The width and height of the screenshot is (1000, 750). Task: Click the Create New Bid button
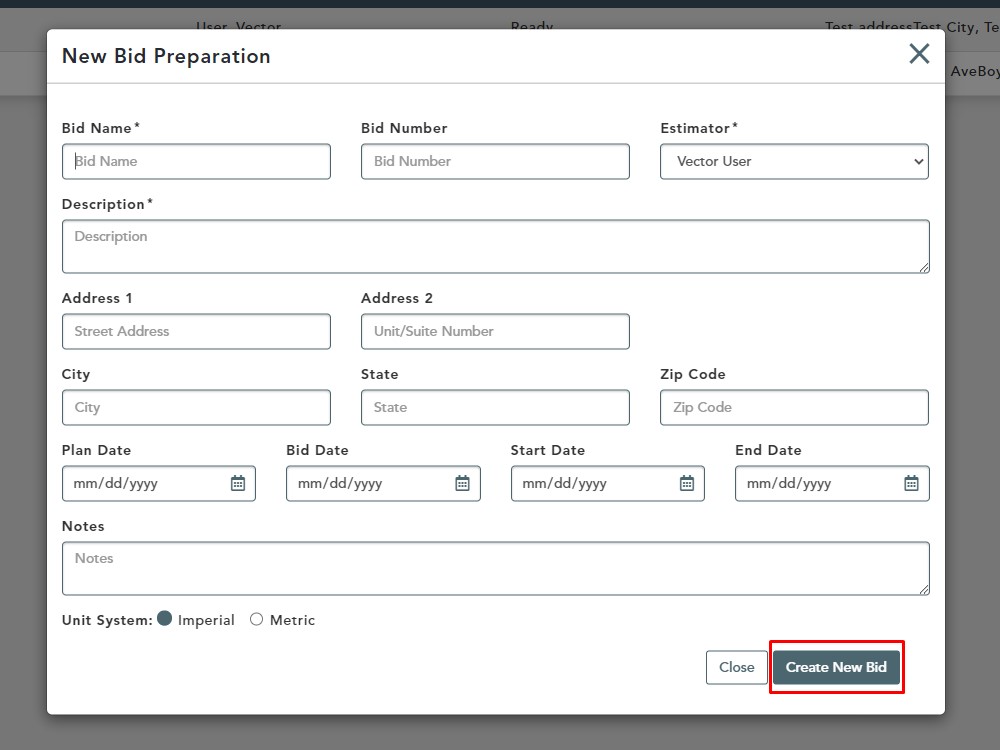(x=836, y=667)
